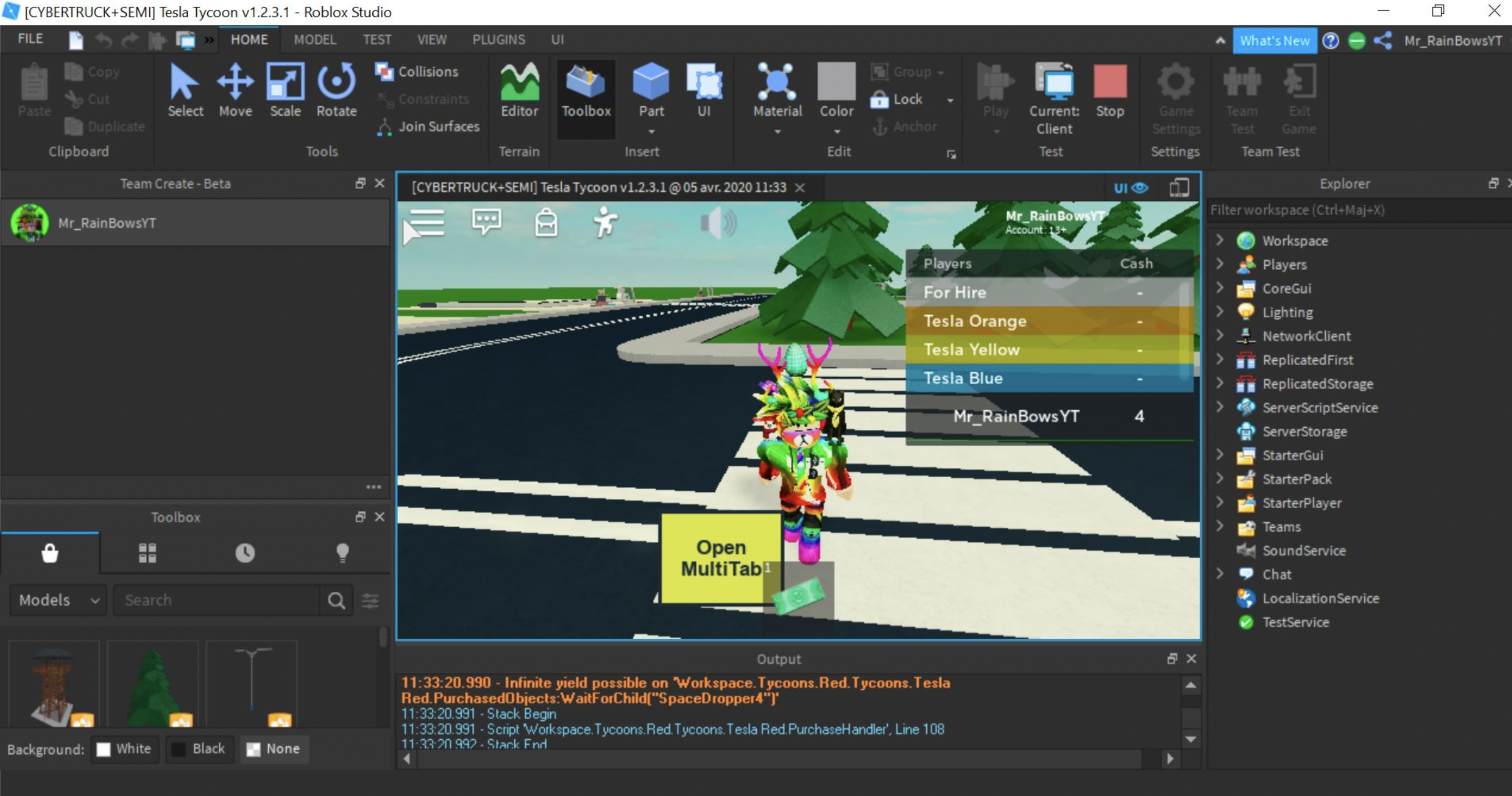Open Toolbox Marketplace tab
The width and height of the screenshot is (1512, 796).
(50, 553)
